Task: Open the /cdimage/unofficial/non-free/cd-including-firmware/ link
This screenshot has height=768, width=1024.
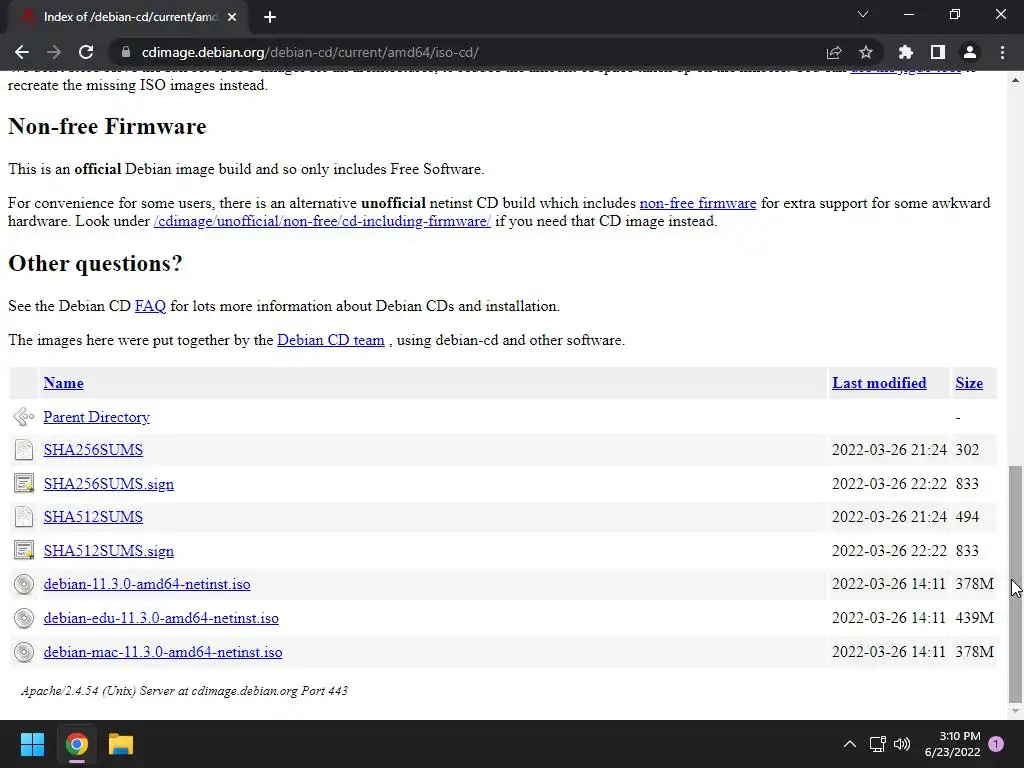Action: [322, 221]
